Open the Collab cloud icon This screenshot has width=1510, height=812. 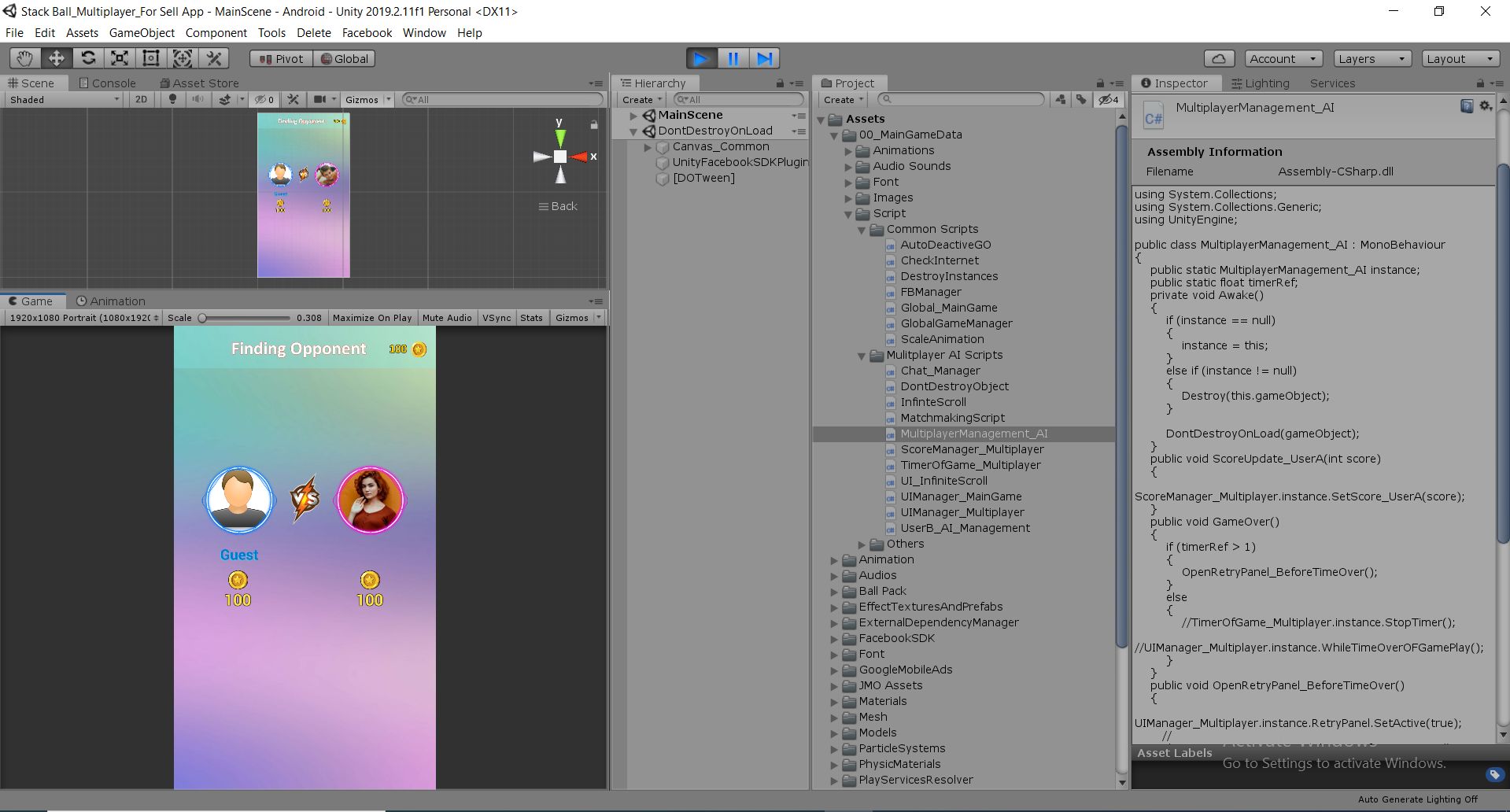(1218, 59)
